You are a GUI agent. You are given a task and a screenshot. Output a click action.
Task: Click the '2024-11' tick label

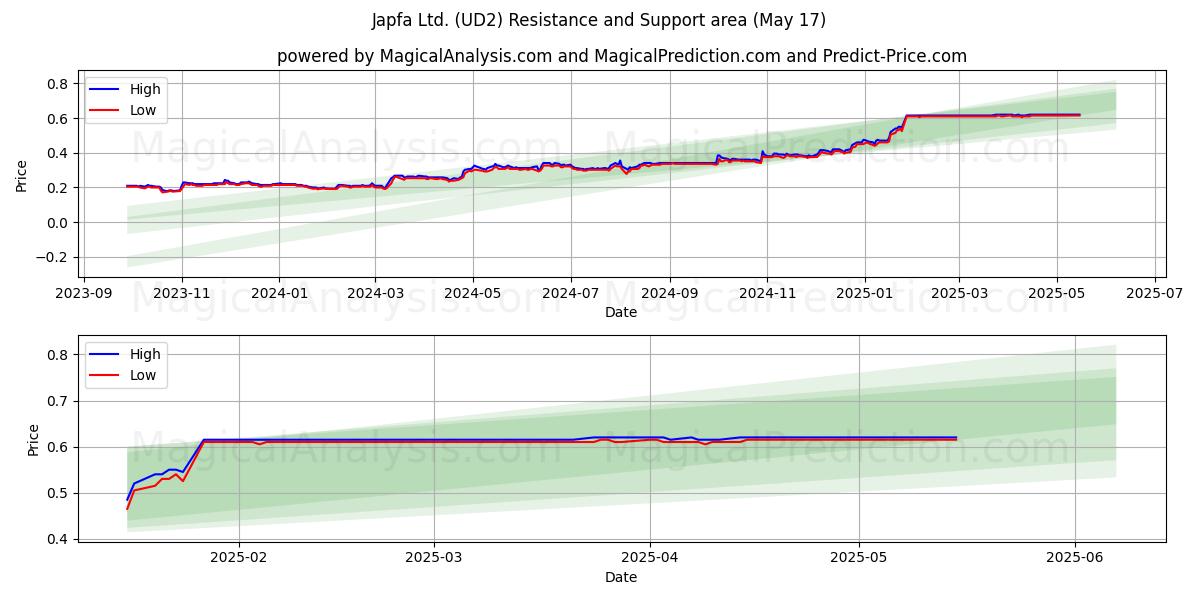pyautogui.click(x=766, y=293)
